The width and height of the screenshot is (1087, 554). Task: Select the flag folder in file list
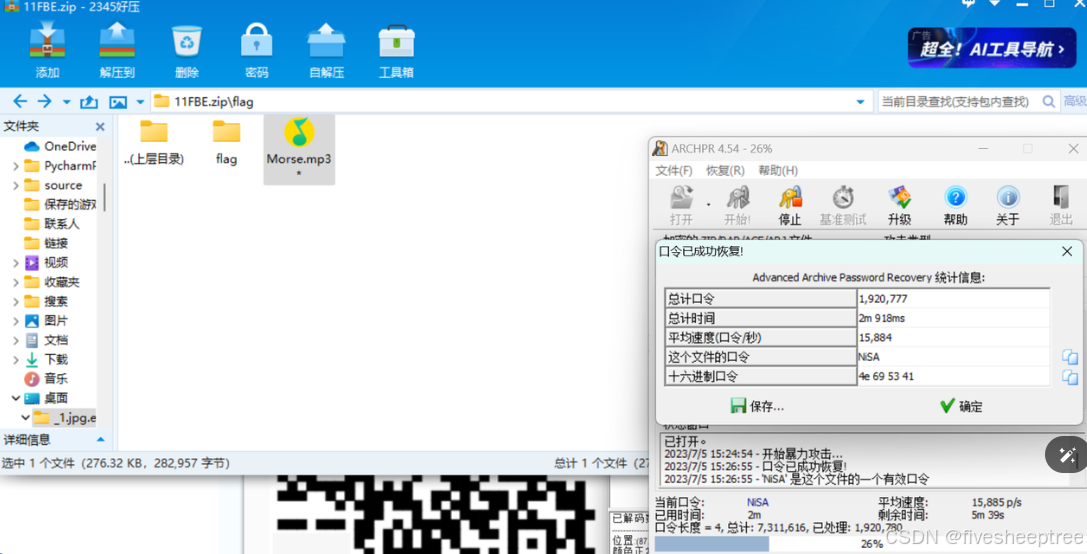point(226,143)
